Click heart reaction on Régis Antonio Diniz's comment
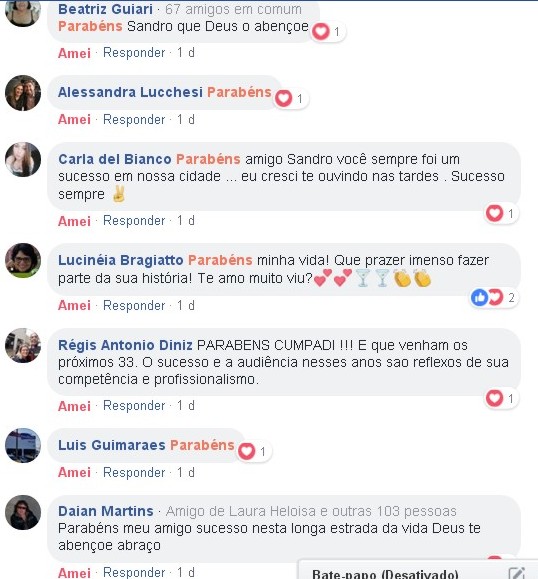Screen dimensions: 538x579 click(x=494, y=398)
